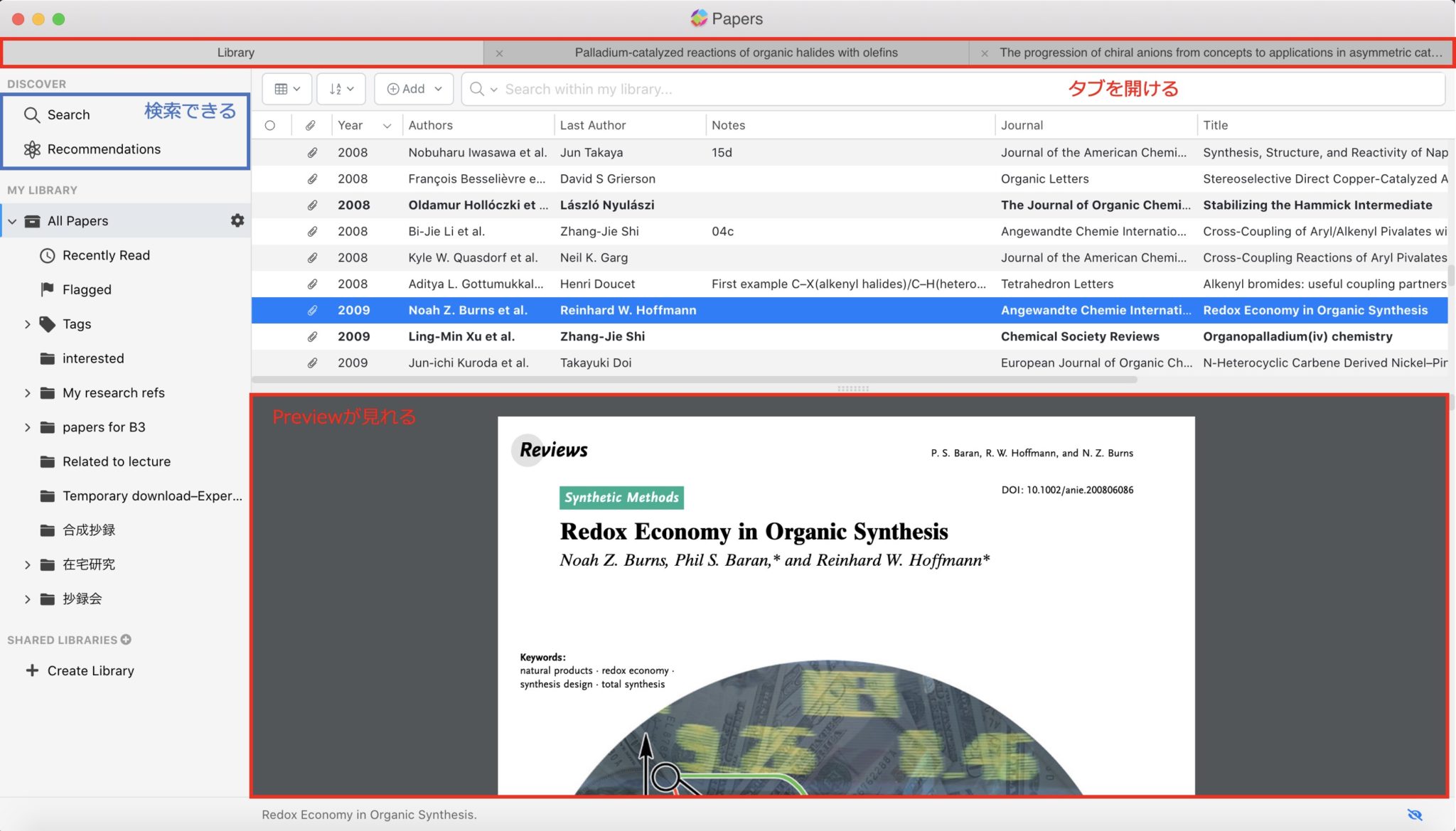
Task: Close the Palladium-catalyzed reactions tab
Action: click(499, 53)
